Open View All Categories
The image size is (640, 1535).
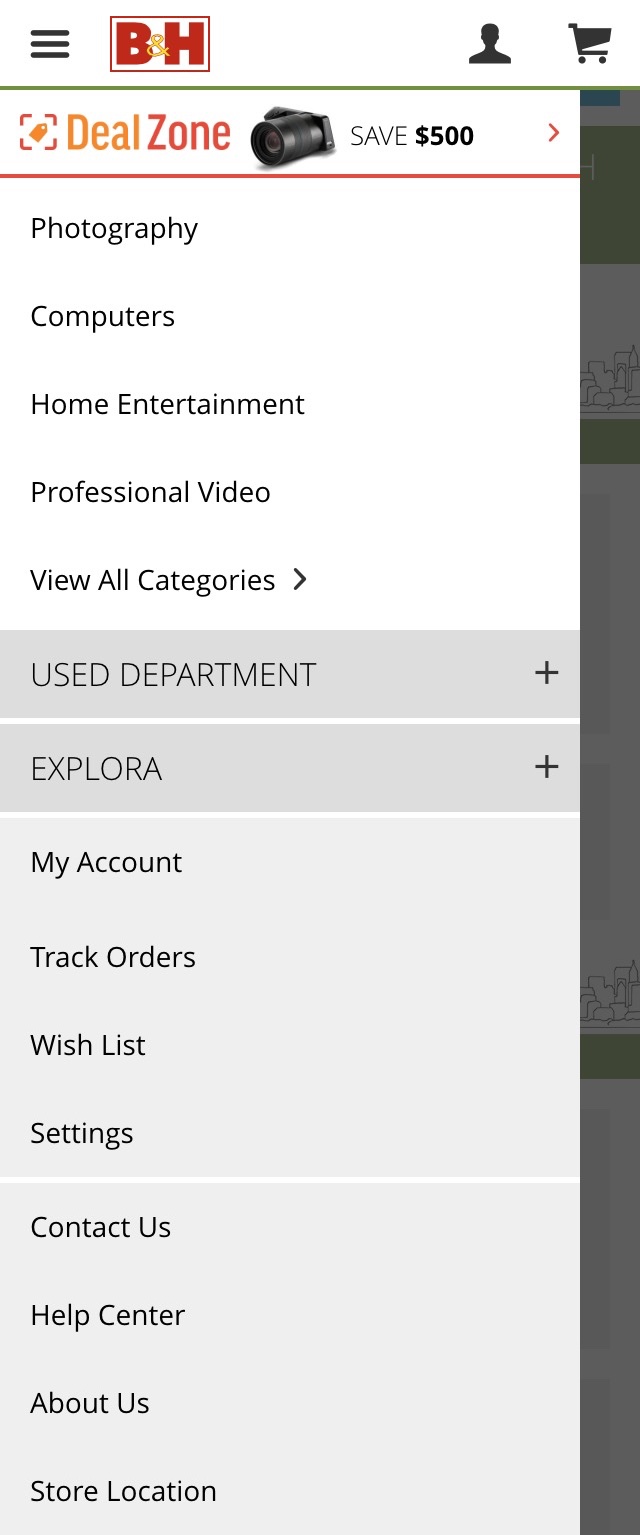tap(152, 580)
